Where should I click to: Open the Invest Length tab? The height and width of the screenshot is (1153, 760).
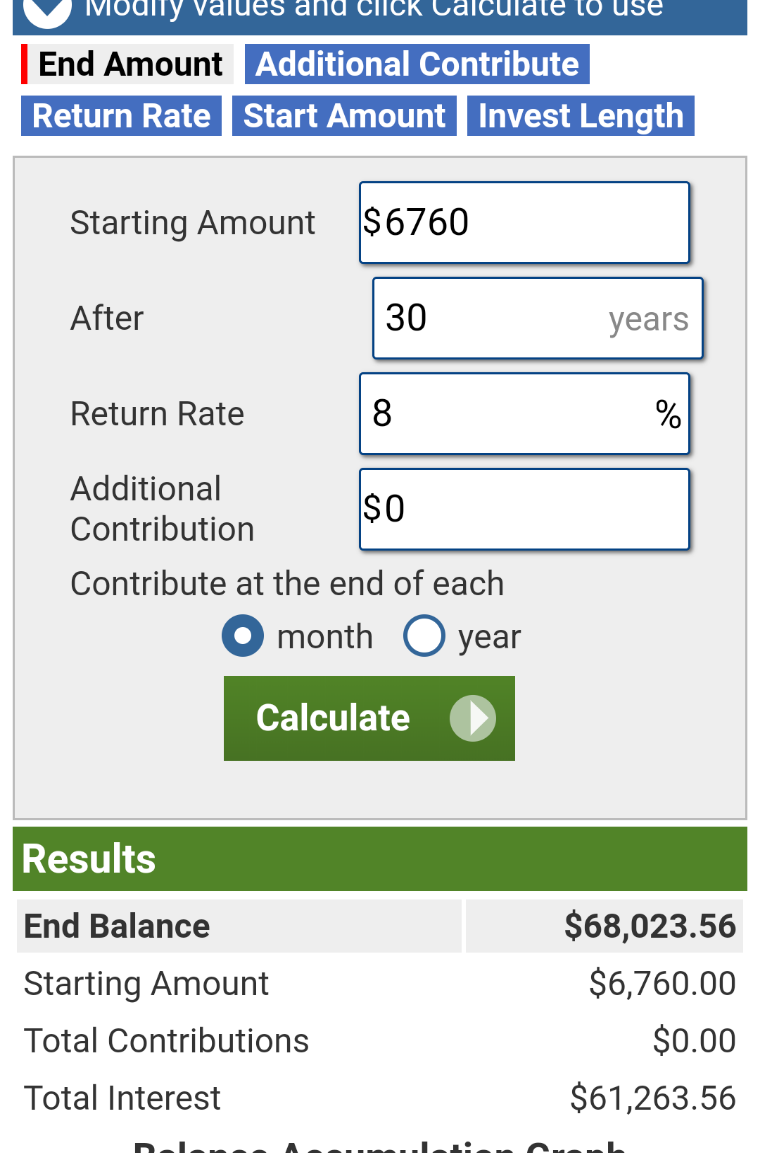click(581, 115)
